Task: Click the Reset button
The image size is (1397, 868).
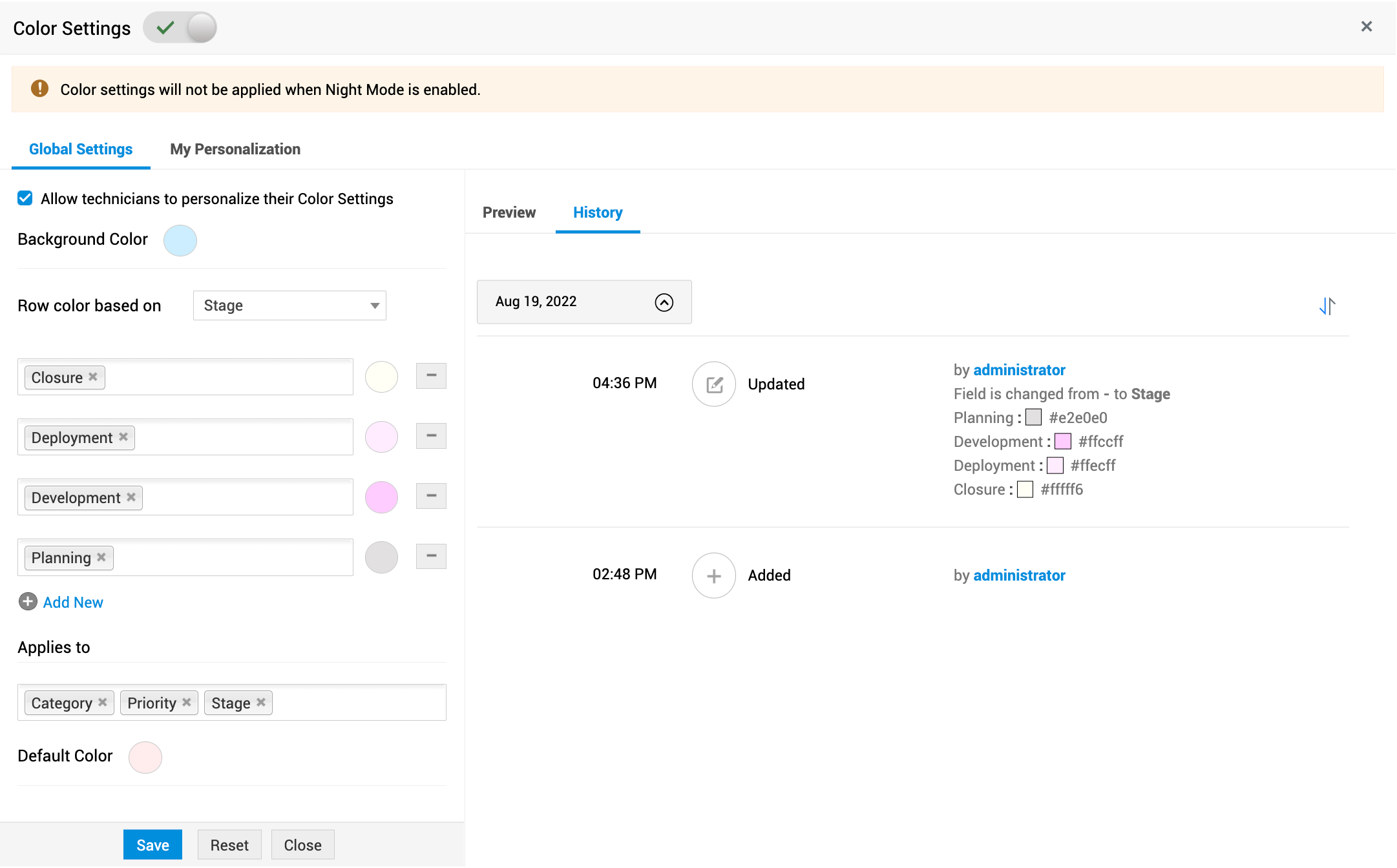Action: pos(229,845)
